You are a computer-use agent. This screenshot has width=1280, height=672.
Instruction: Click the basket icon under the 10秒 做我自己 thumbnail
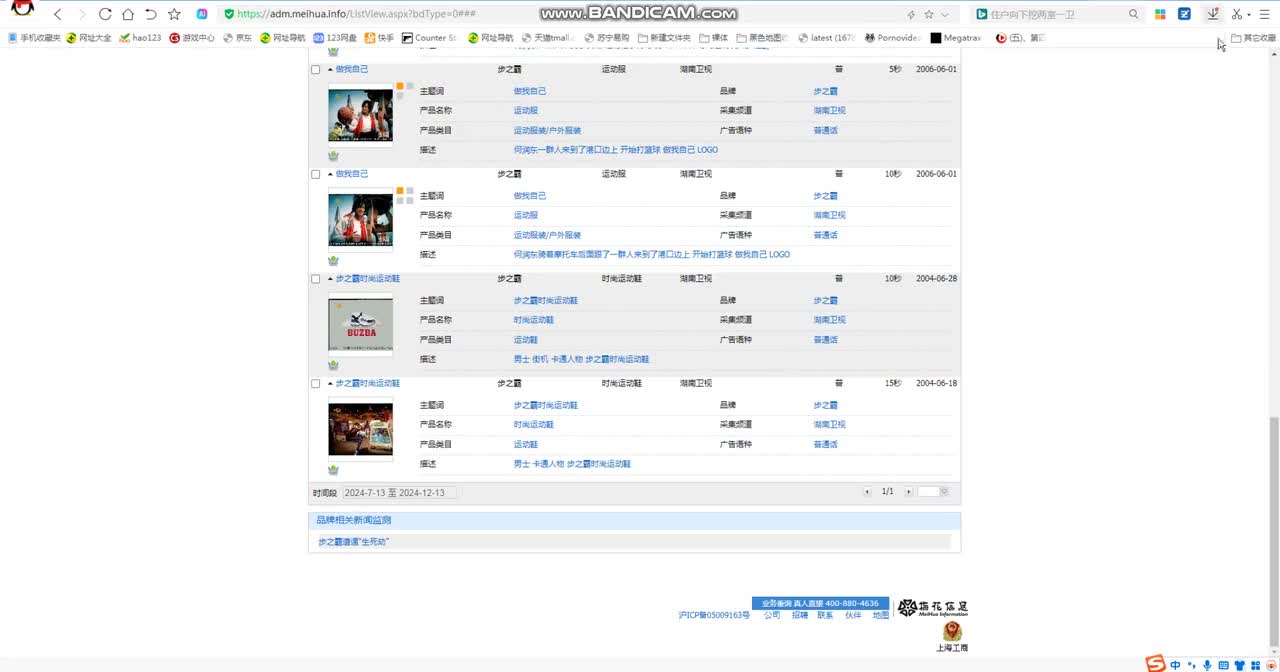(x=333, y=261)
